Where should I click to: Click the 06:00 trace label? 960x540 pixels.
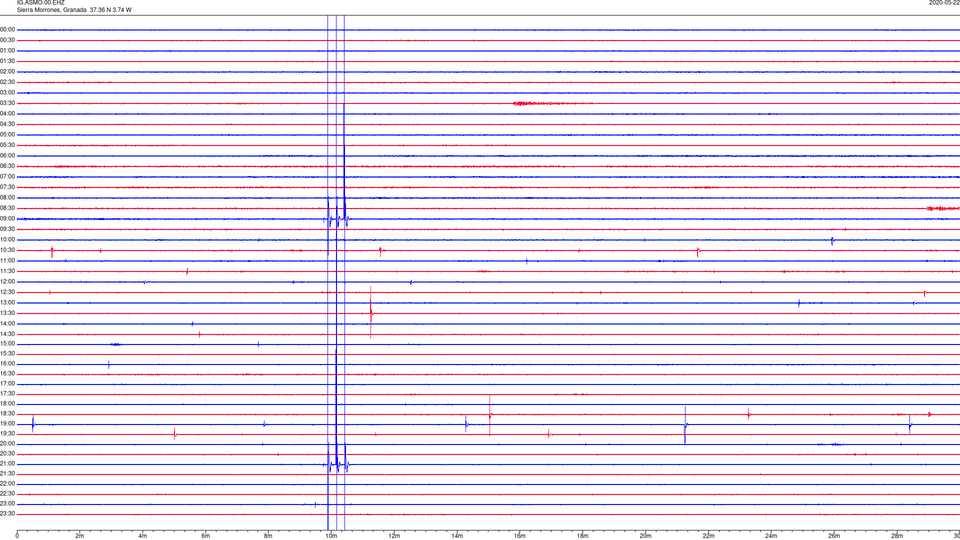(x=7, y=156)
